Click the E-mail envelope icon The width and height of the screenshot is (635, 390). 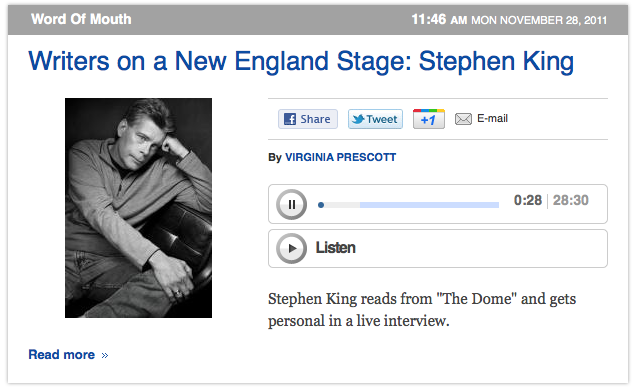pyautogui.click(x=463, y=119)
